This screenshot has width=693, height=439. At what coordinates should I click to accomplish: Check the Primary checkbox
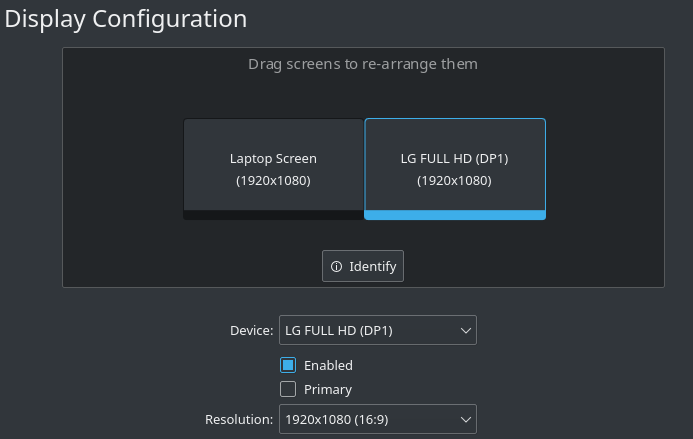(x=288, y=389)
